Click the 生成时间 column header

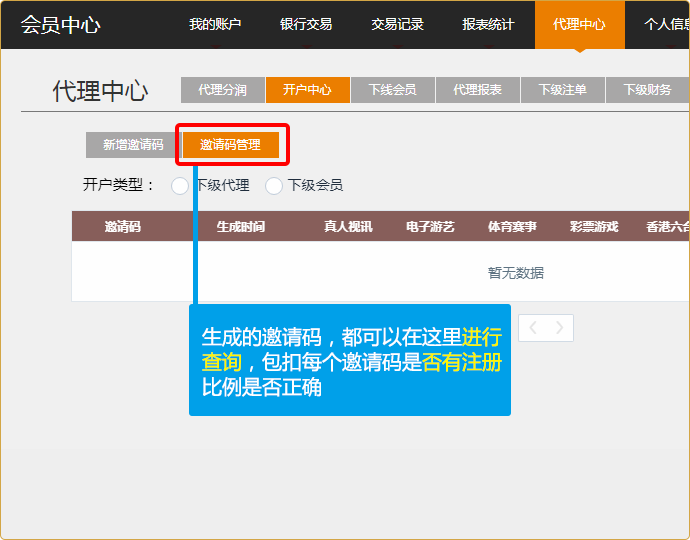pos(240,227)
